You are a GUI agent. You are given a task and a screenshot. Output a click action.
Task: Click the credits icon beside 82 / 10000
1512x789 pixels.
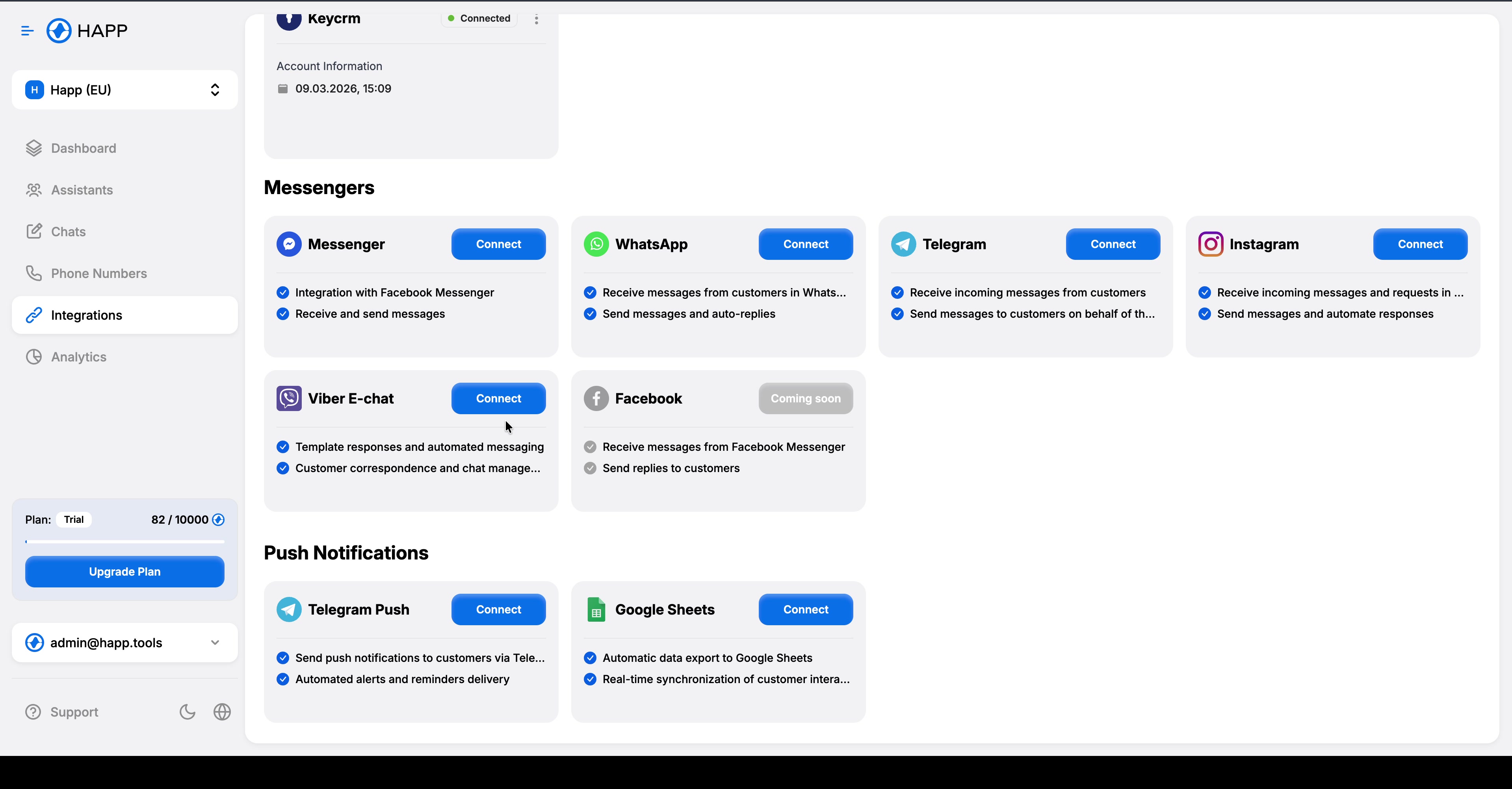[x=218, y=520]
